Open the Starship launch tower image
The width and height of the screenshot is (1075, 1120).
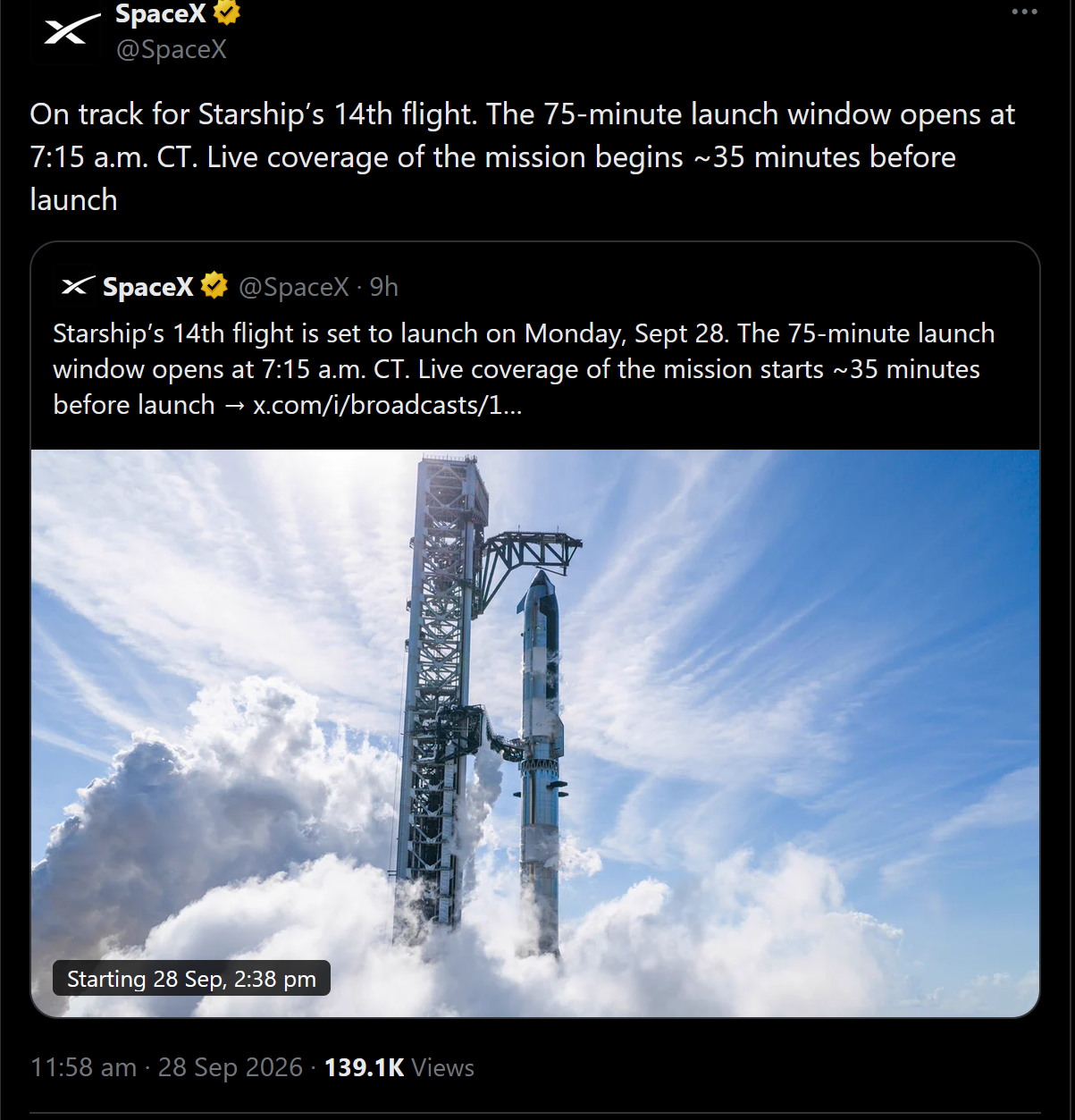tap(535, 733)
